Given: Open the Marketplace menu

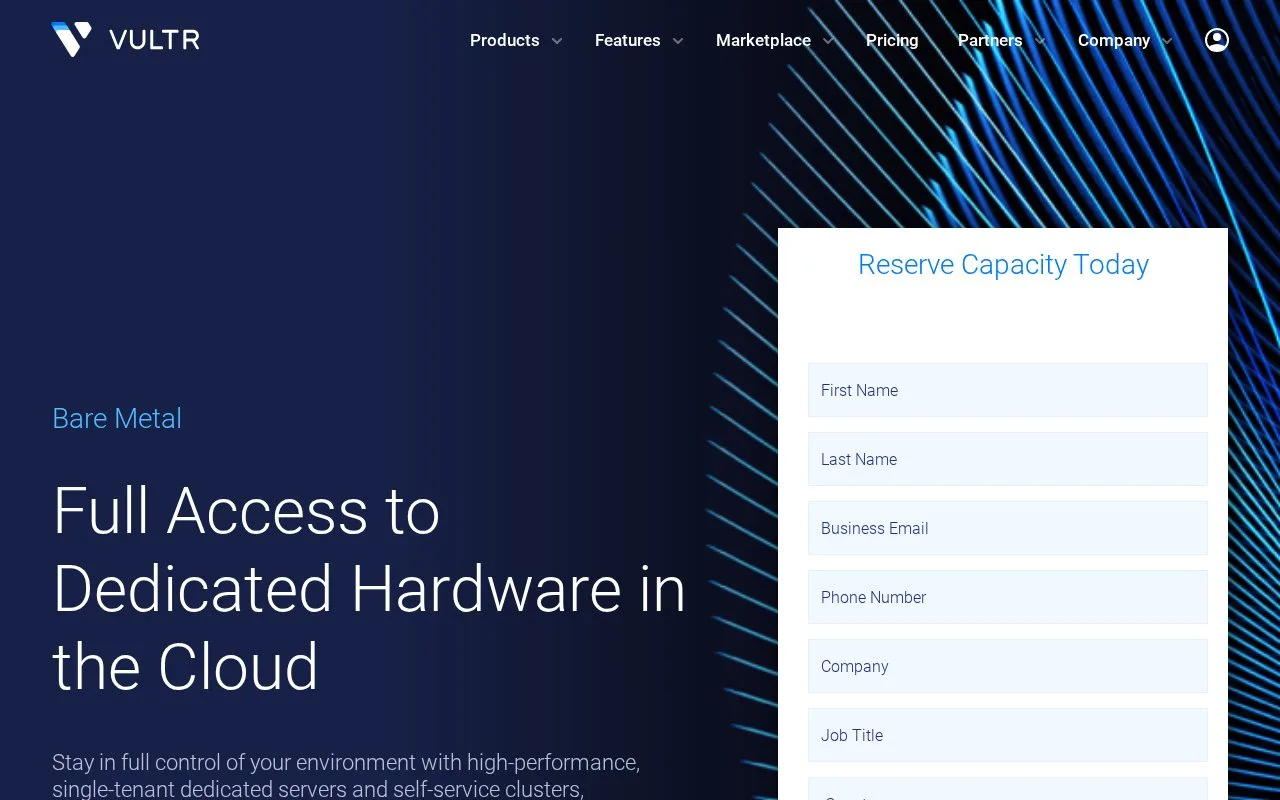Looking at the screenshot, I should [x=763, y=40].
